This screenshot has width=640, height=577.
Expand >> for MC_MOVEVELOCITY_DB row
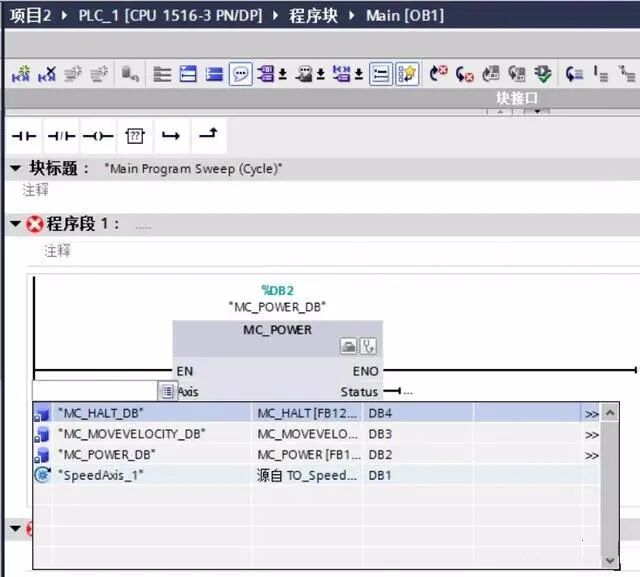(x=591, y=435)
